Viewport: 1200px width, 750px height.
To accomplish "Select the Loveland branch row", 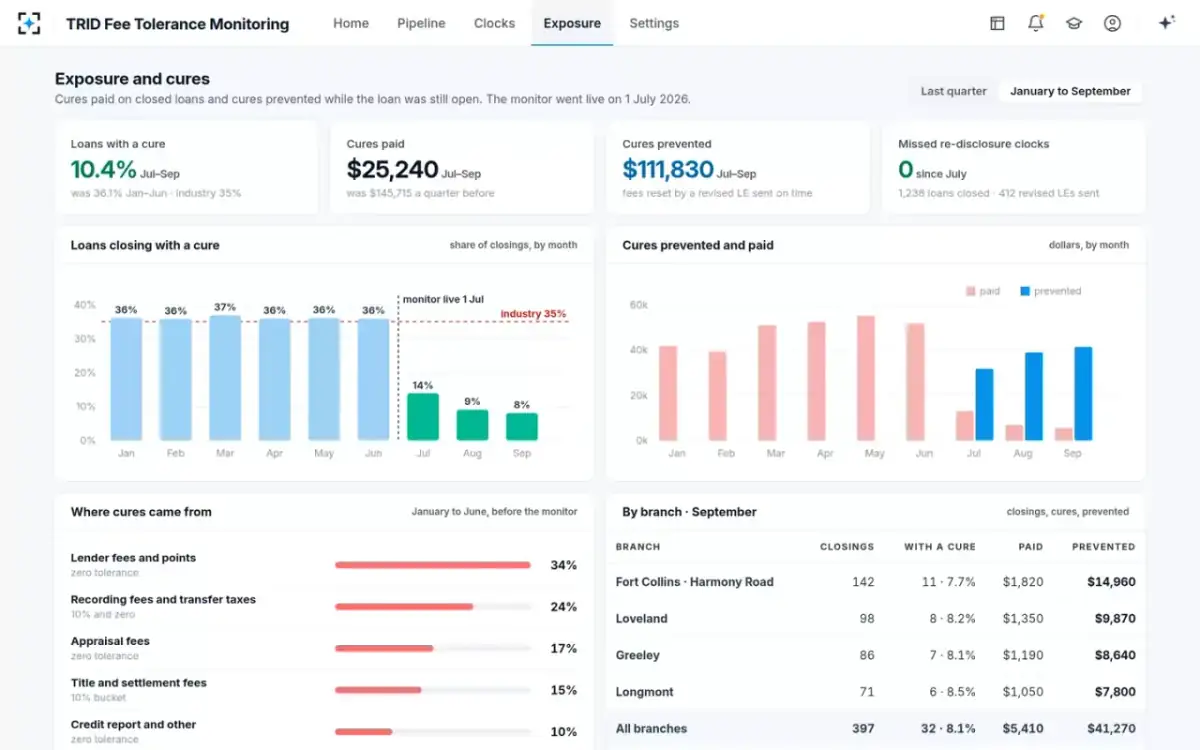I will pyautogui.click(x=875, y=619).
